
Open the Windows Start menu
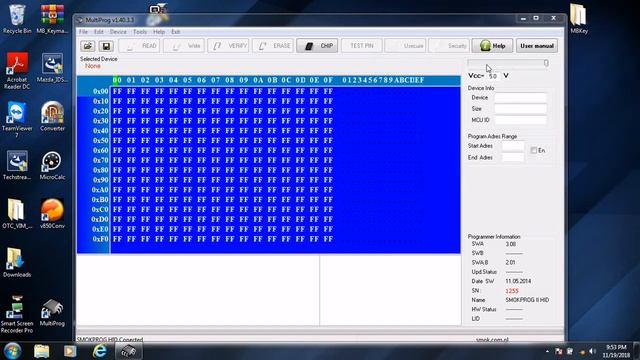coord(12,351)
